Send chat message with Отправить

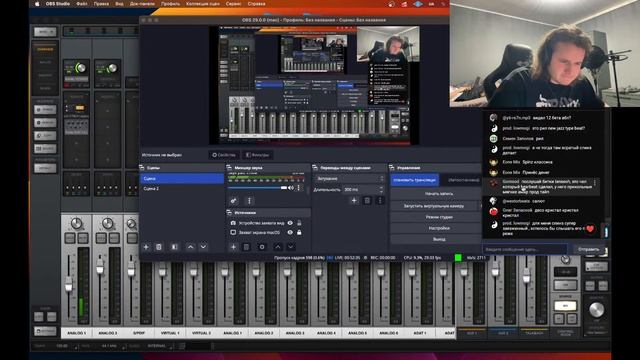click(588, 249)
